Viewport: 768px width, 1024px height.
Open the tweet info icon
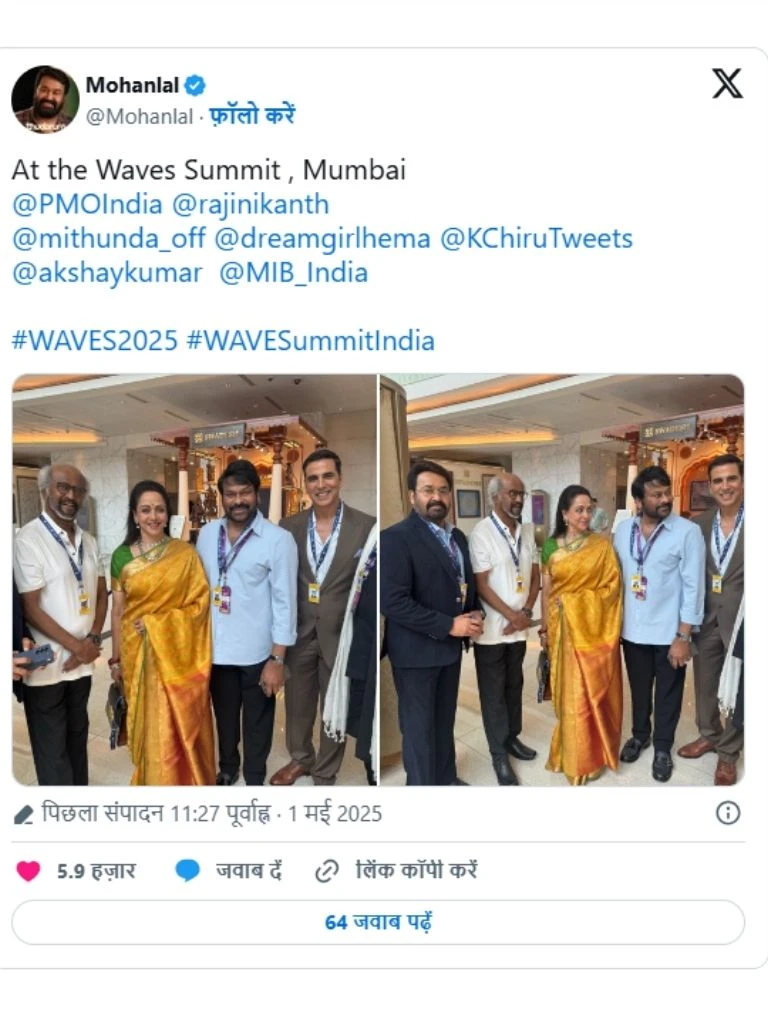pos(728,813)
